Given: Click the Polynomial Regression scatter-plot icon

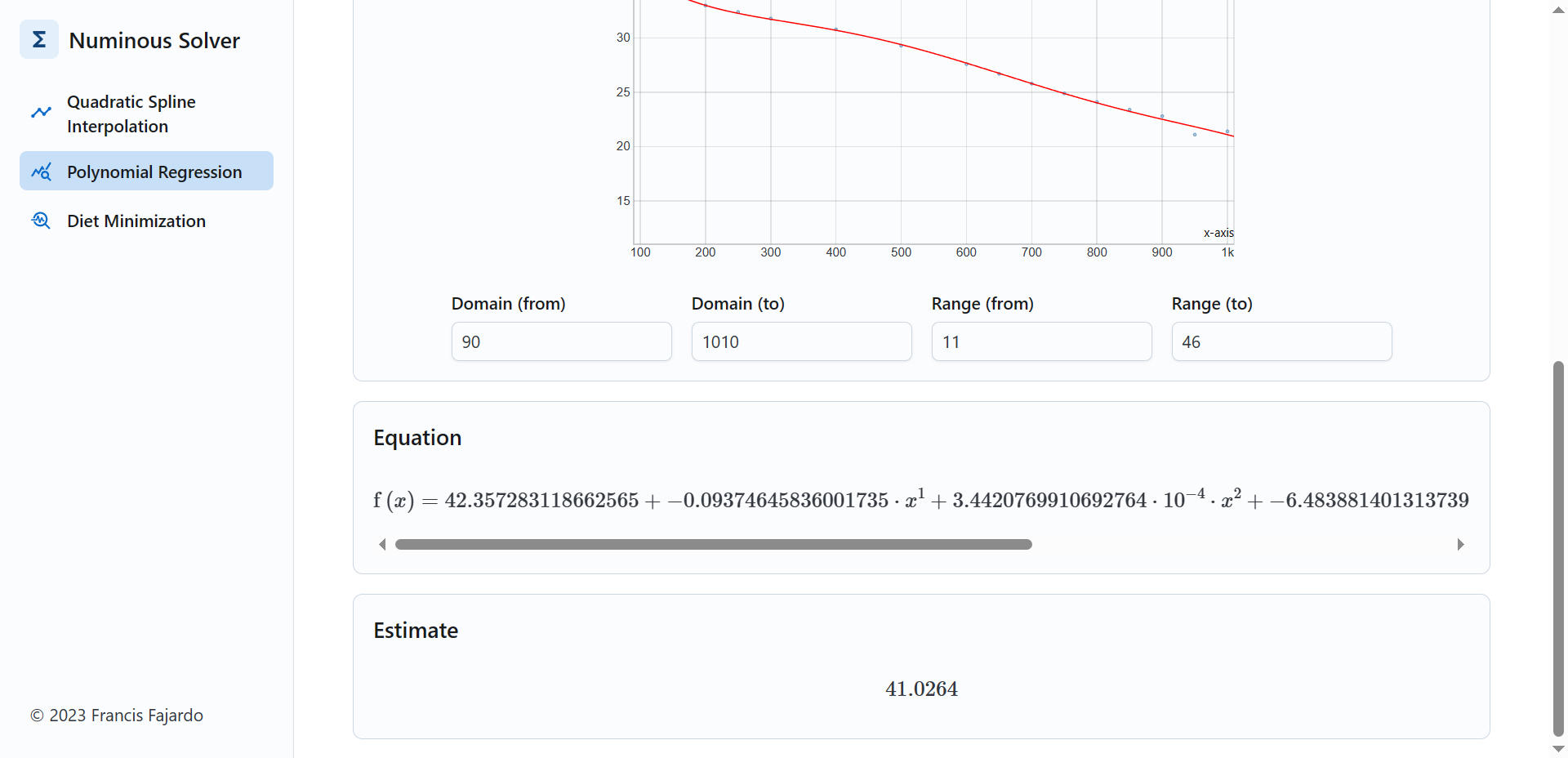Looking at the screenshot, I should [x=41, y=172].
